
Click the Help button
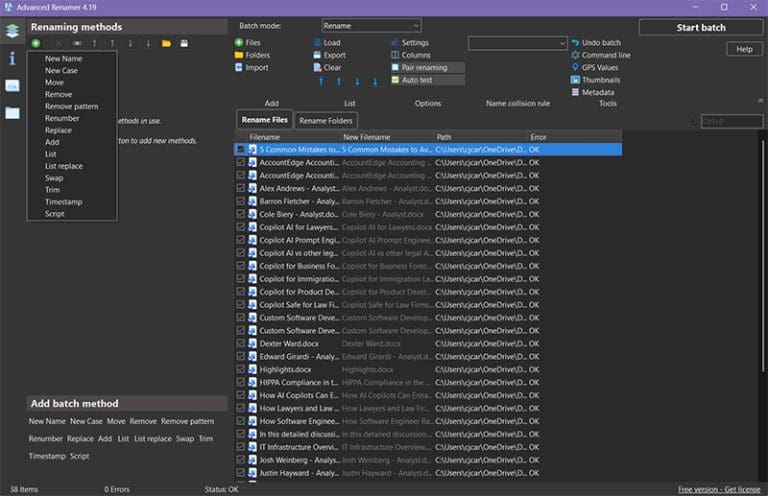point(744,49)
